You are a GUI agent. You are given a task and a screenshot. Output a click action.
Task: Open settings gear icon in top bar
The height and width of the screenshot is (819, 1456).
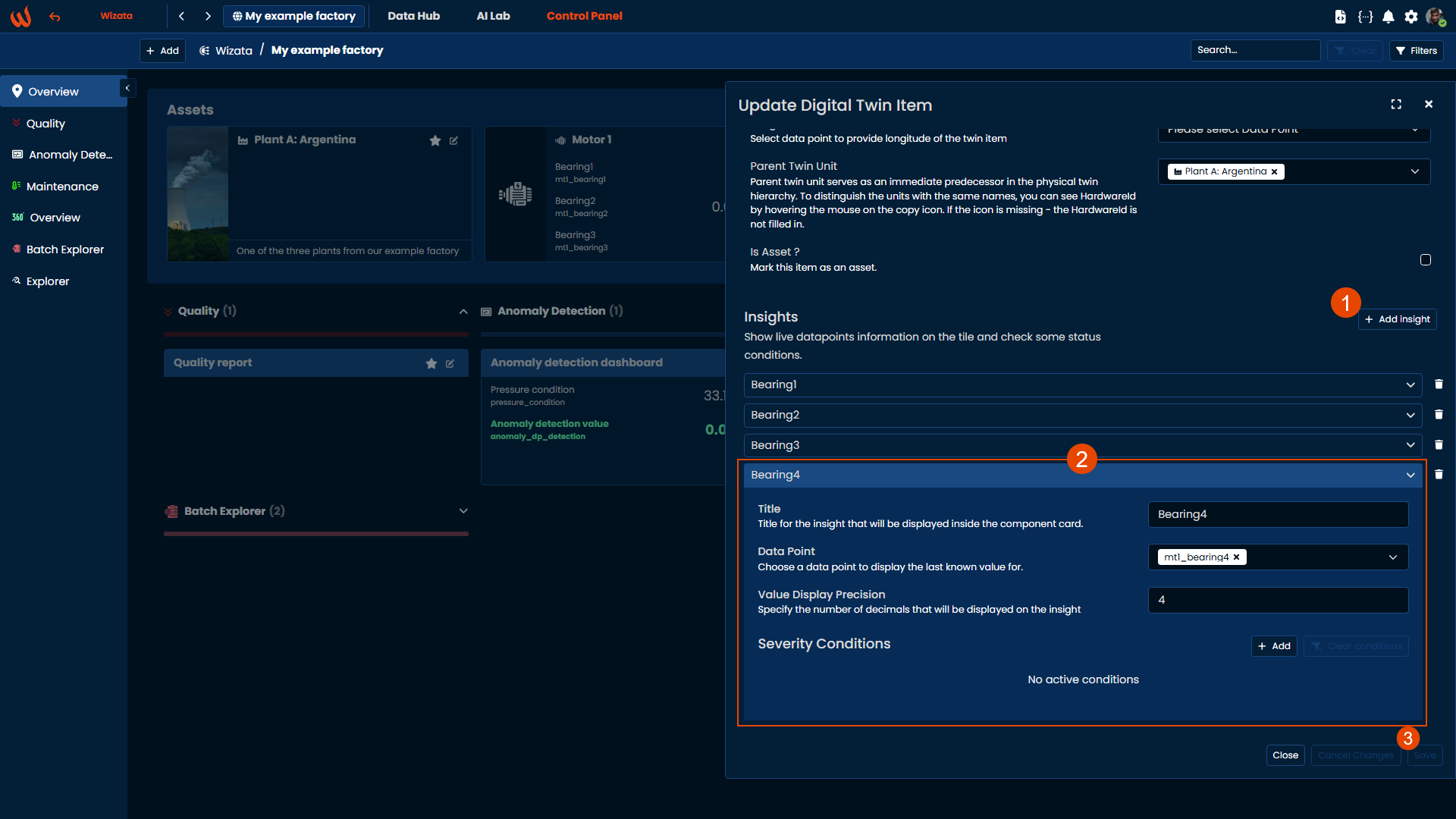(x=1411, y=17)
